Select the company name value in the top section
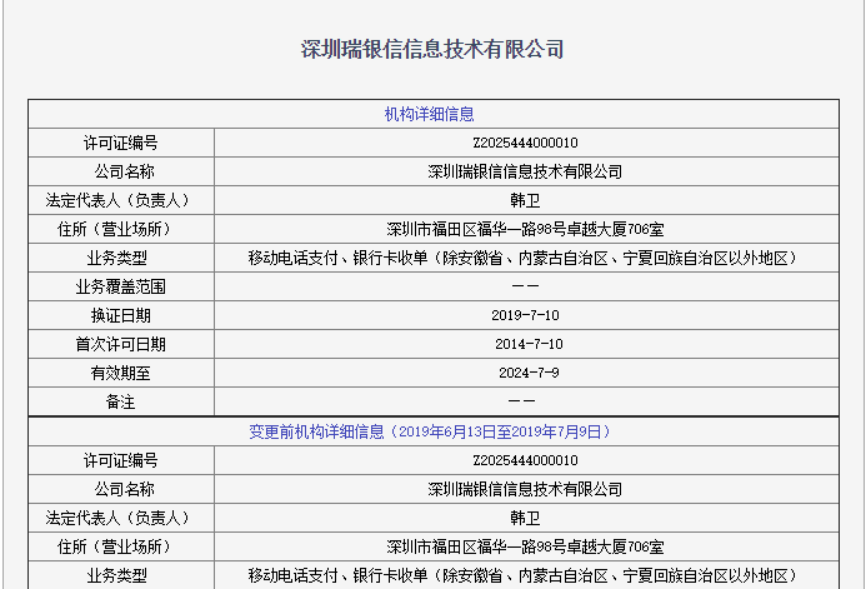Viewport: 867px width, 589px height. [x=525, y=171]
